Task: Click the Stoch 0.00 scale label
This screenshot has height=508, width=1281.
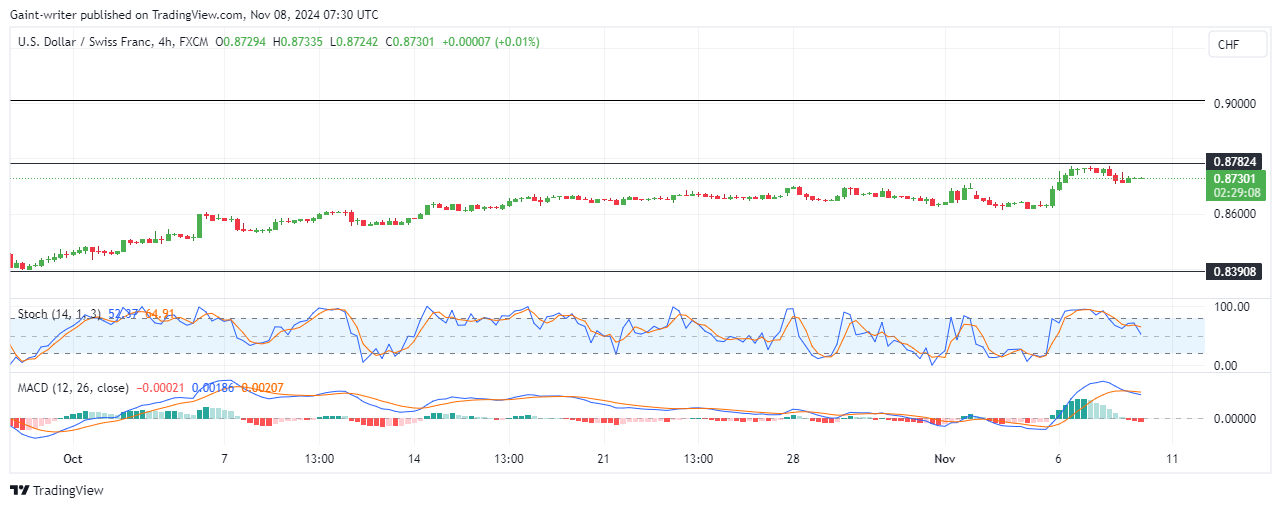Action: (x=1228, y=366)
